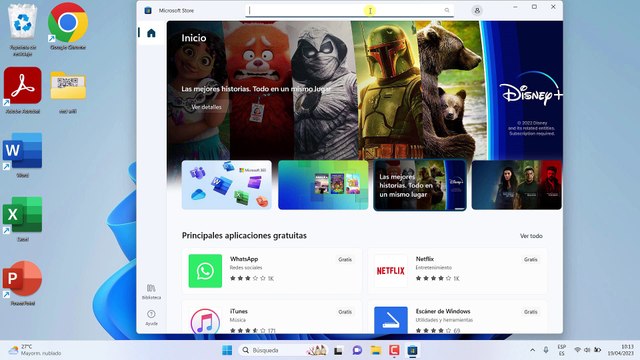Open the Windows Start menu
This screenshot has width=640, height=360.
click(227, 350)
